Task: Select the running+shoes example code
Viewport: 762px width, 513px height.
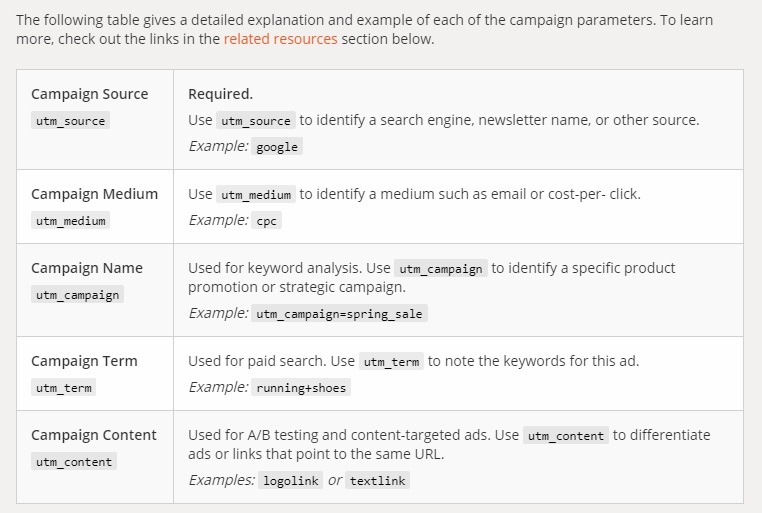Action: pyautogui.click(x=301, y=388)
